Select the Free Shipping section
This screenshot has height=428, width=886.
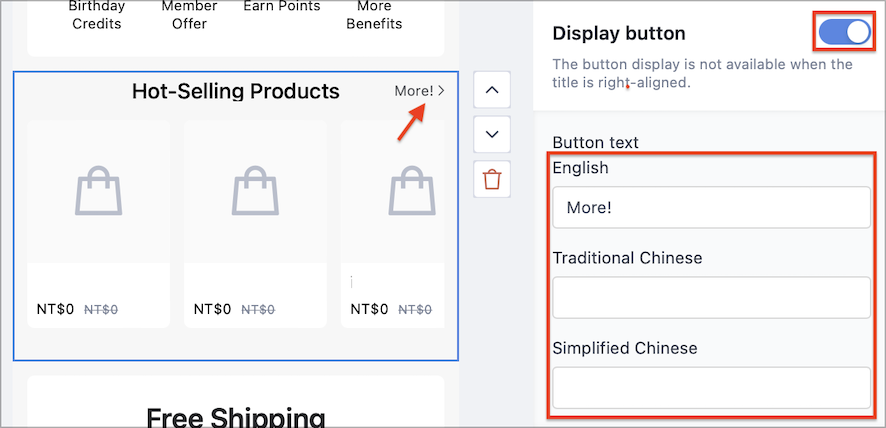[x=236, y=401]
